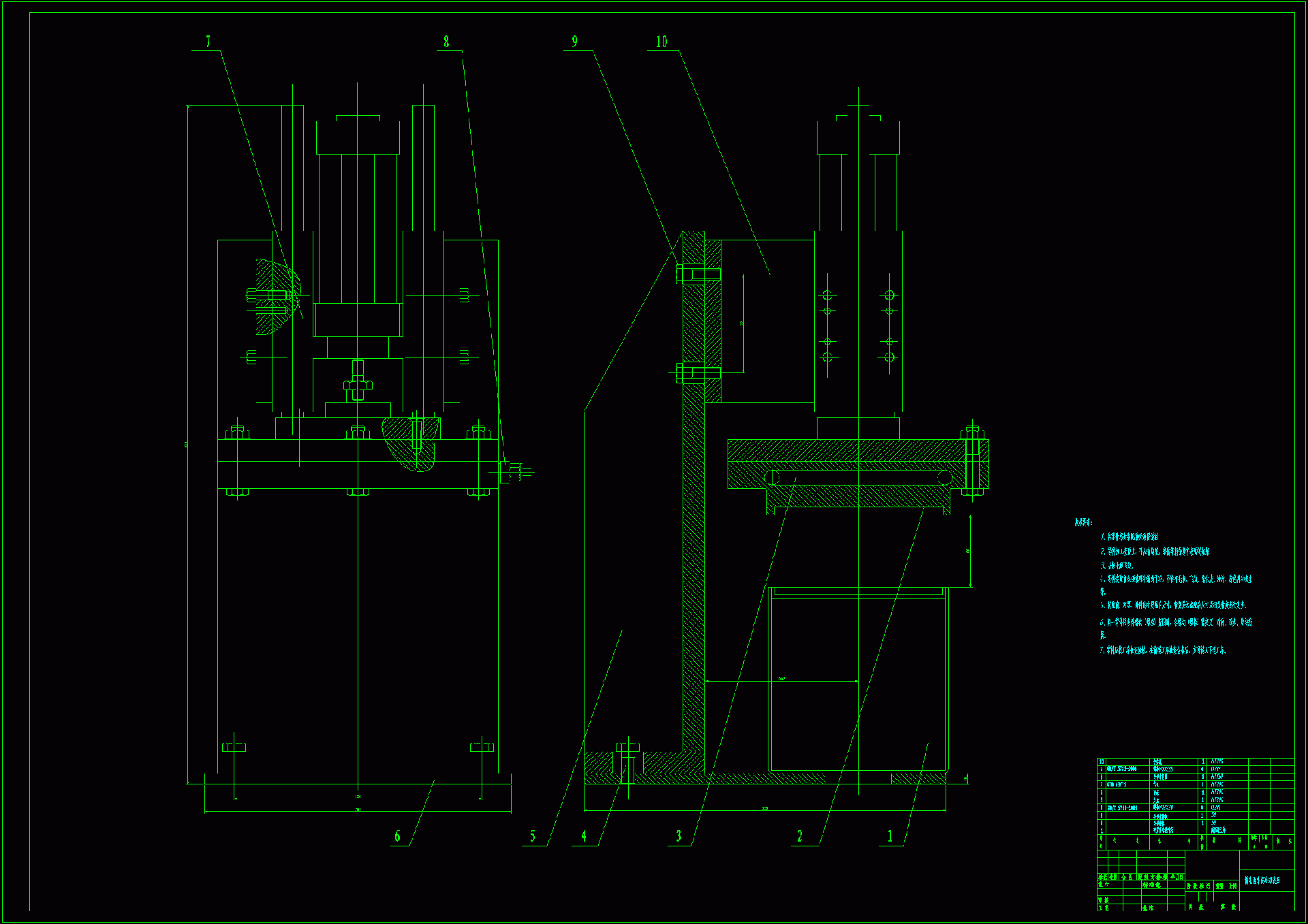Select item number 10 in parts list
The width and height of the screenshot is (1308, 924).
(1102, 761)
